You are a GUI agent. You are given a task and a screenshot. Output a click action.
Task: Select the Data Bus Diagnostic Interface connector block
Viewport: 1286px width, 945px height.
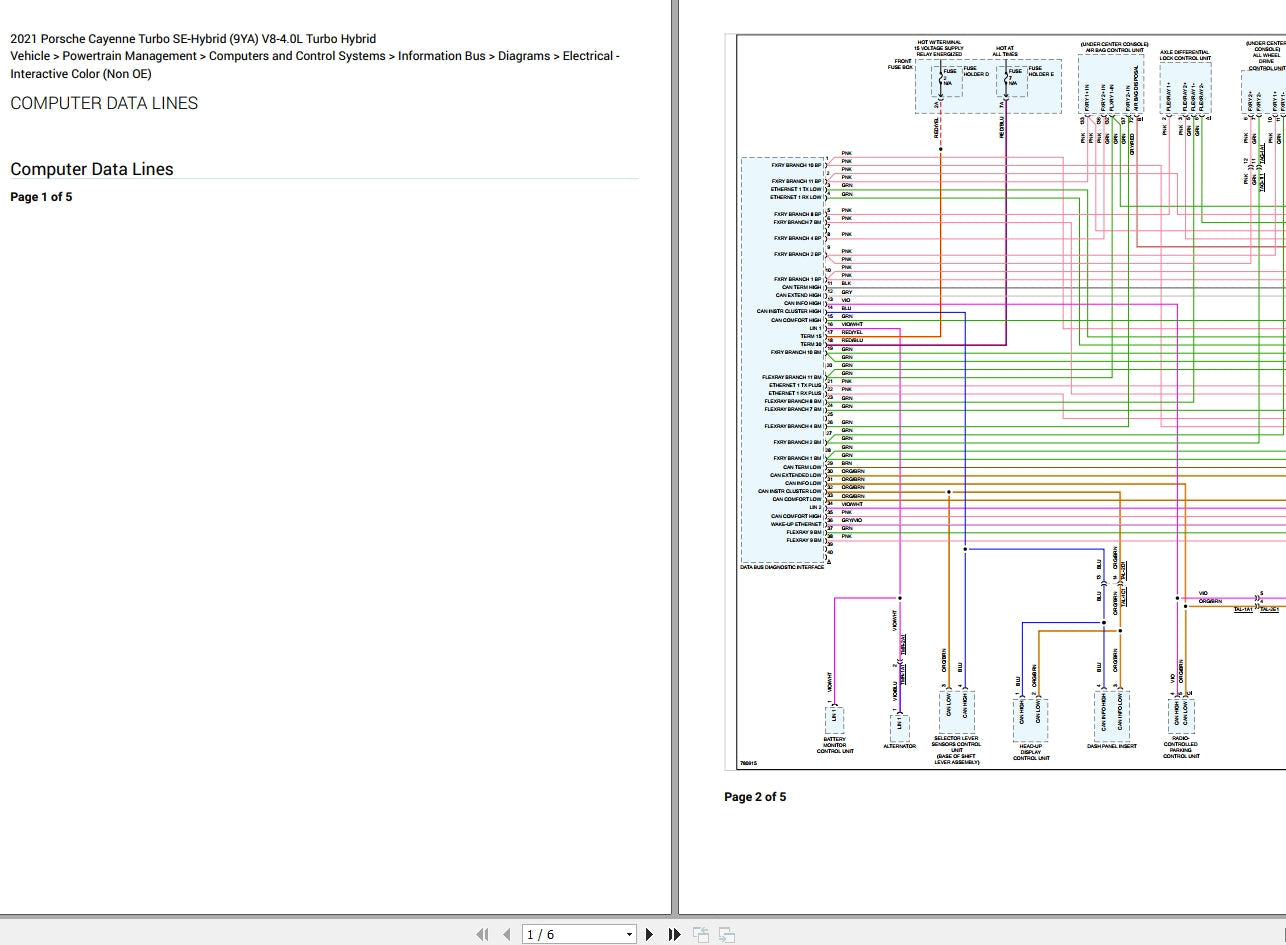point(781,360)
